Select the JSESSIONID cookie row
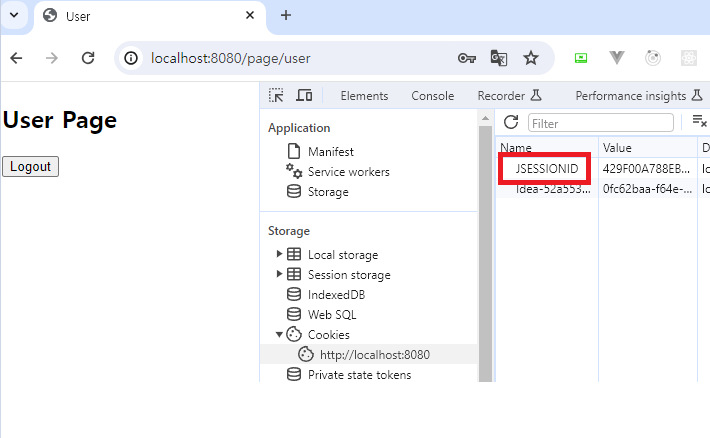This screenshot has height=438, width=710. [x=547, y=168]
